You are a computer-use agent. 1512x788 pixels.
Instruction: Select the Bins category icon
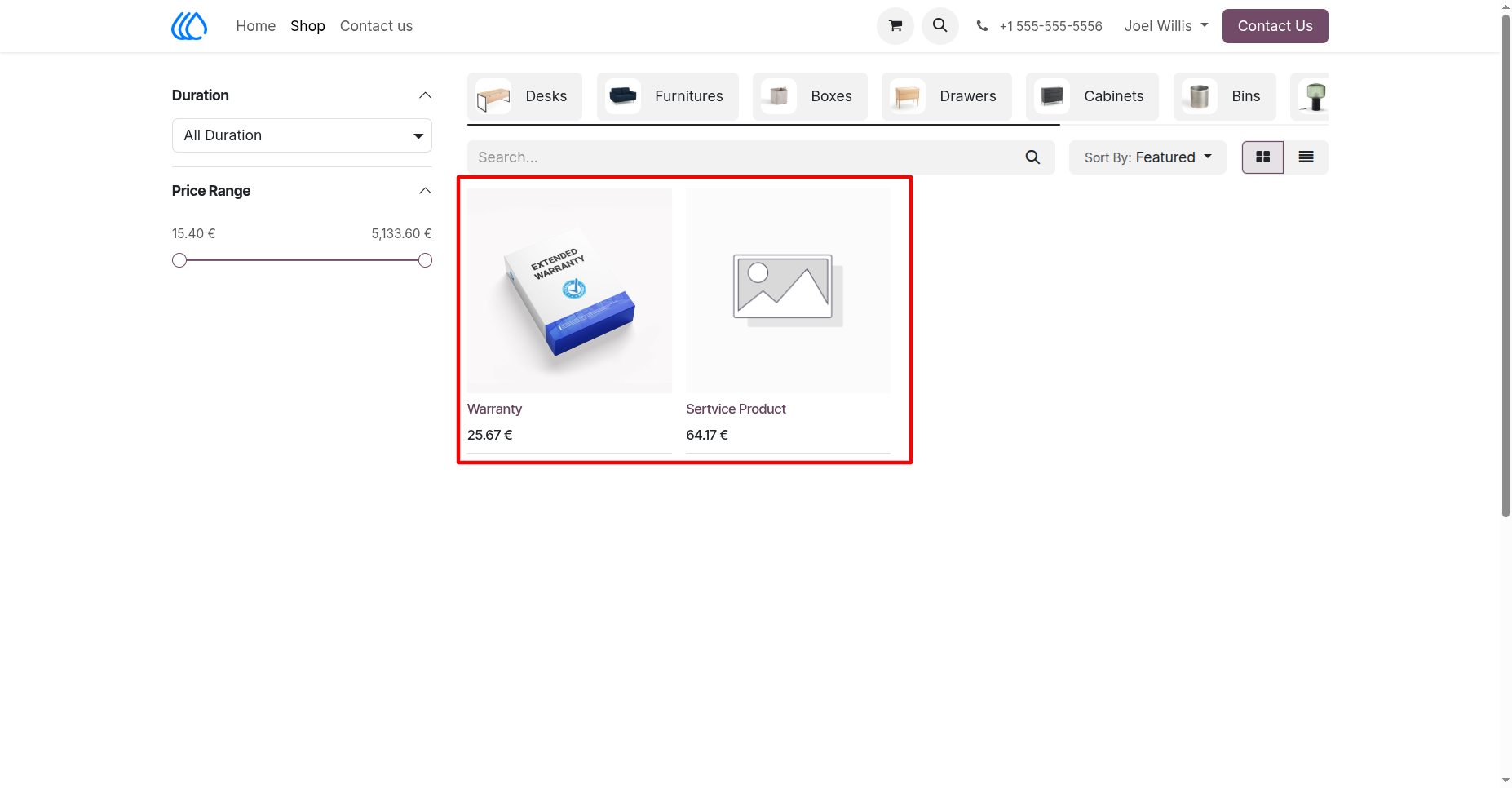click(1200, 96)
